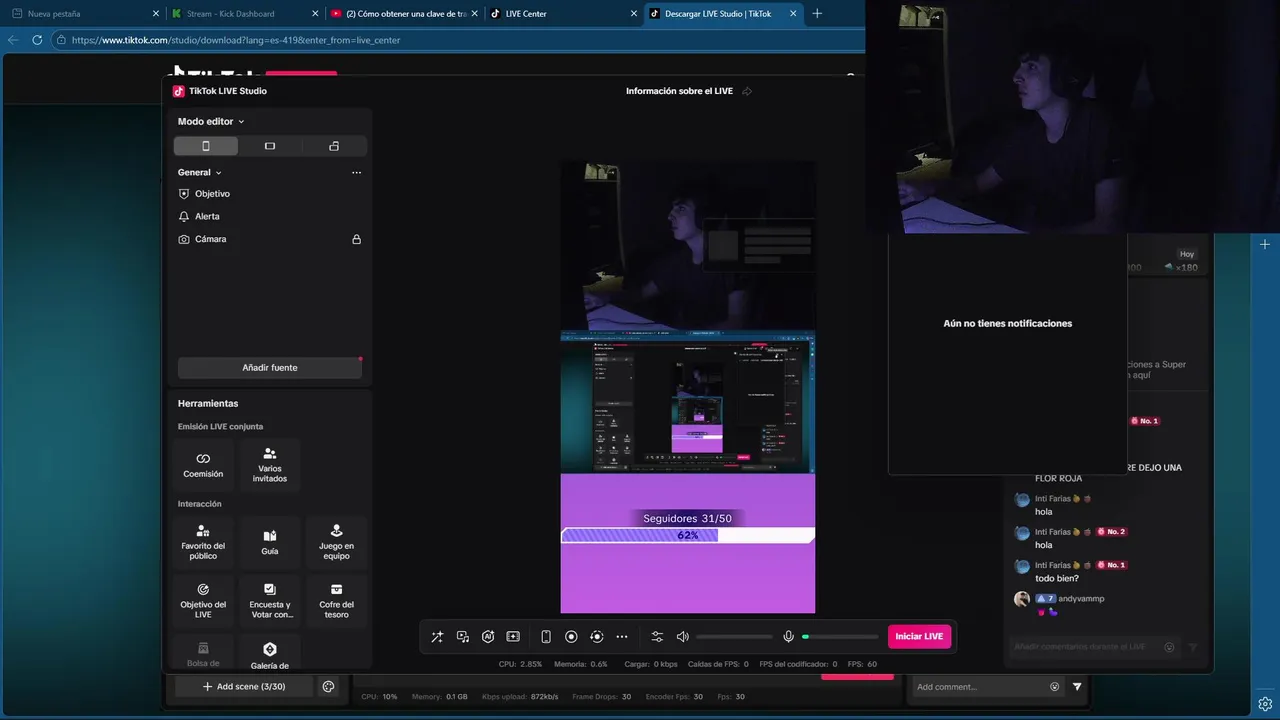1280x720 pixels.
Task: Click the filter icon next to Add comment
Action: [x=1077, y=687]
